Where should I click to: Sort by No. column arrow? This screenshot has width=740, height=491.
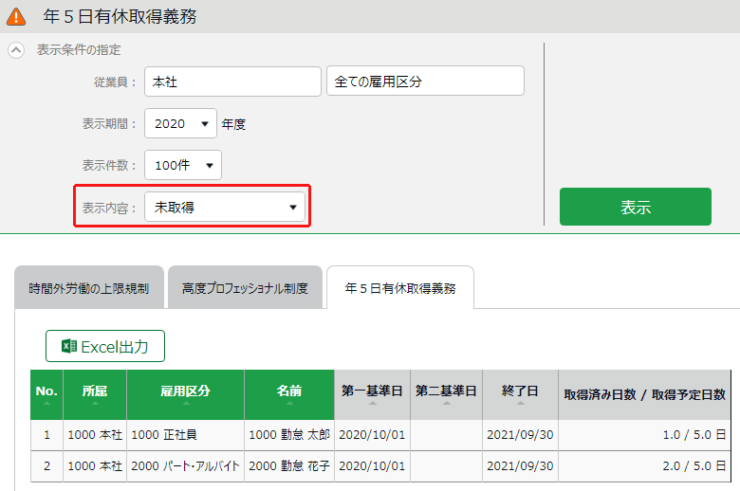click(x=47, y=403)
